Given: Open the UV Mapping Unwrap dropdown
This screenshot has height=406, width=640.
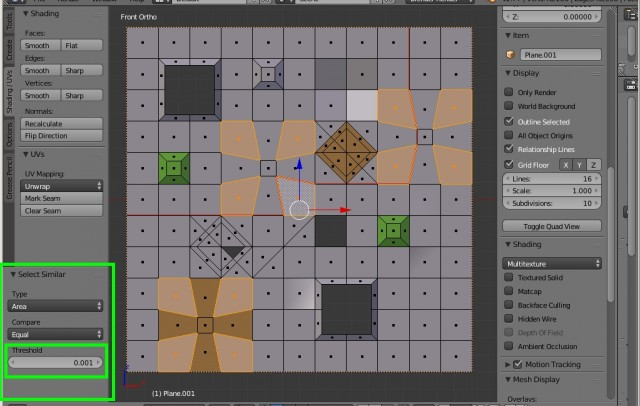Looking at the screenshot, I should pyautogui.click(x=61, y=186).
